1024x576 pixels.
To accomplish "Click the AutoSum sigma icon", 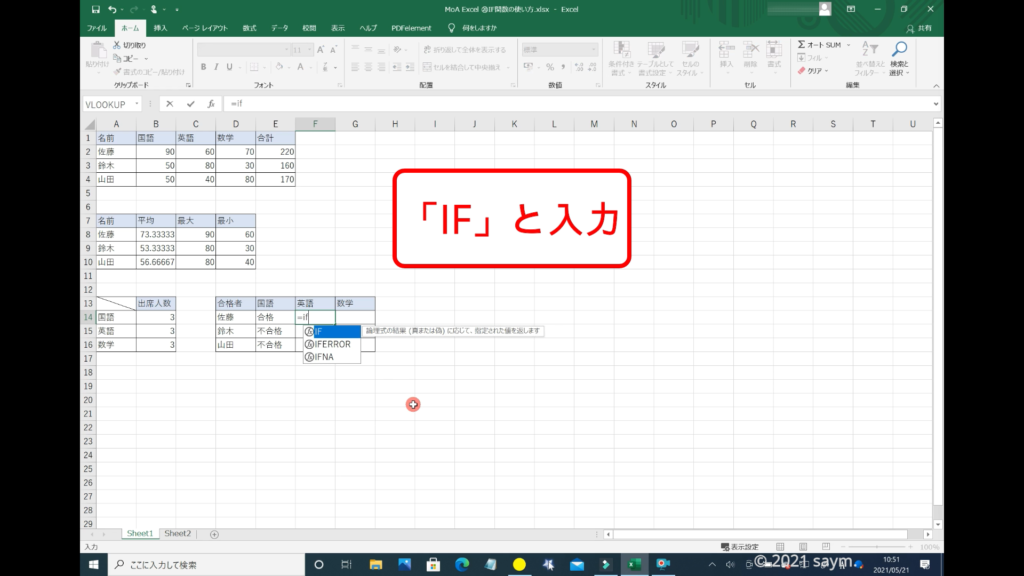I will 802,45.
